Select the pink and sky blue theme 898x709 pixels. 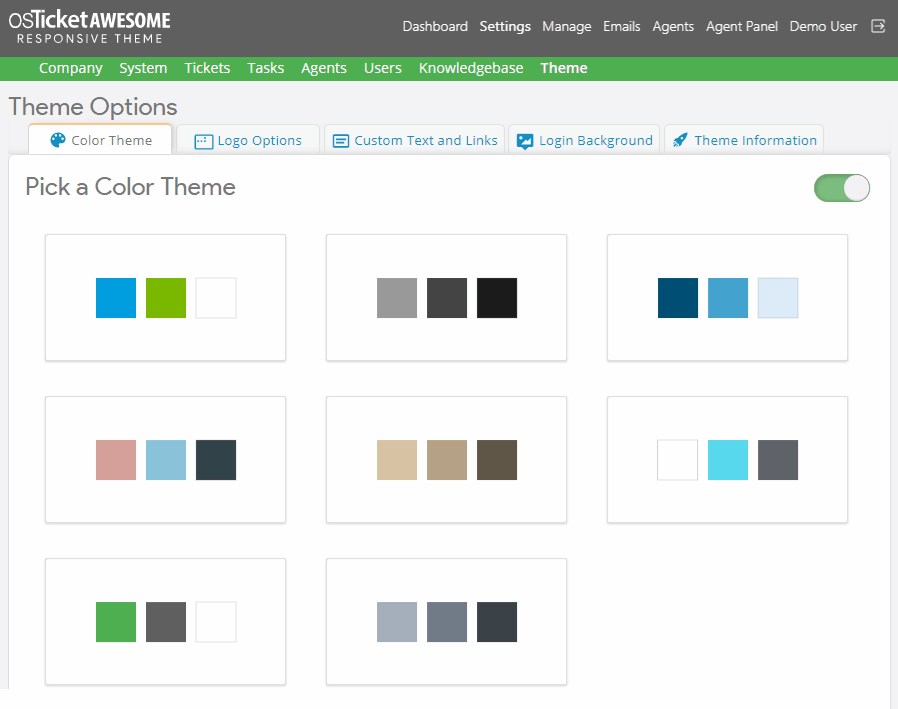[166, 459]
